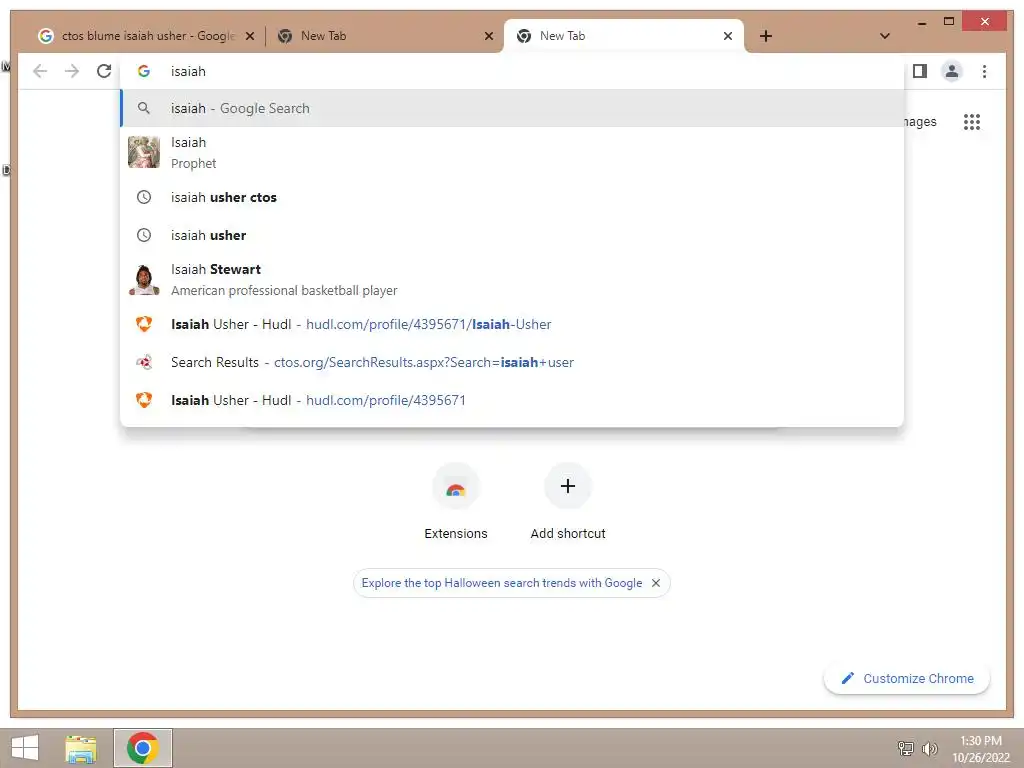Click the browser forward arrow
Viewport: 1024px width, 768px height.
point(72,71)
